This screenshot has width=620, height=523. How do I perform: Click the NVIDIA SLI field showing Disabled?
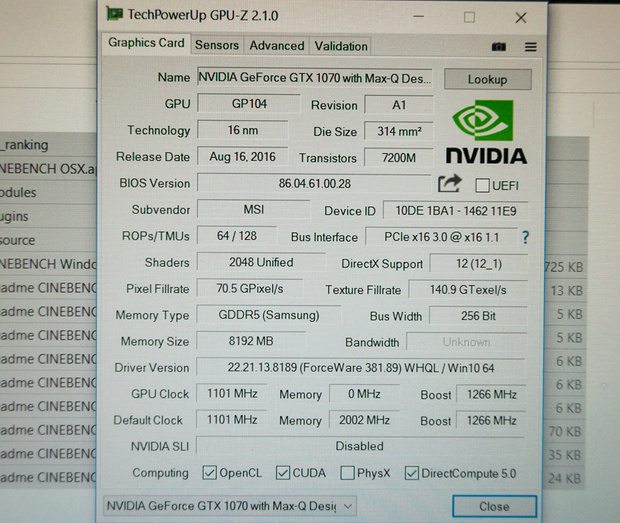tap(360, 446)
